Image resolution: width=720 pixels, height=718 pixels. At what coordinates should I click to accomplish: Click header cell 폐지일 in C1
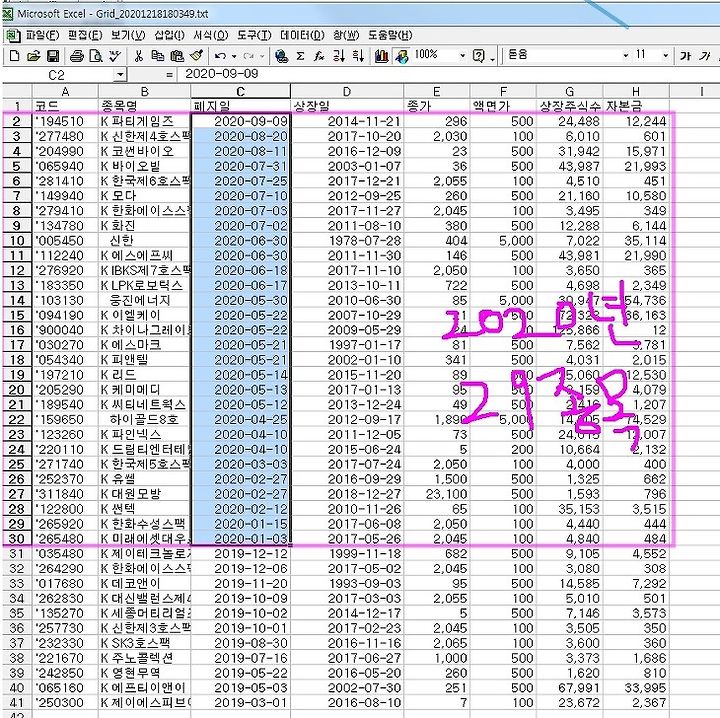[241, 106]
